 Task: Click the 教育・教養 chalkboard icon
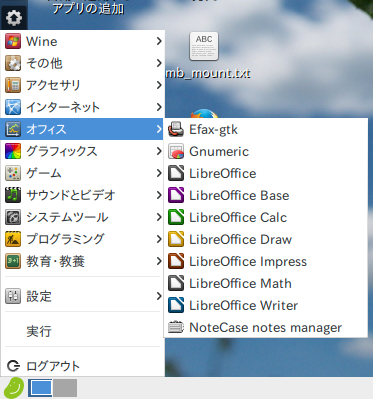(x=13, y=261)
